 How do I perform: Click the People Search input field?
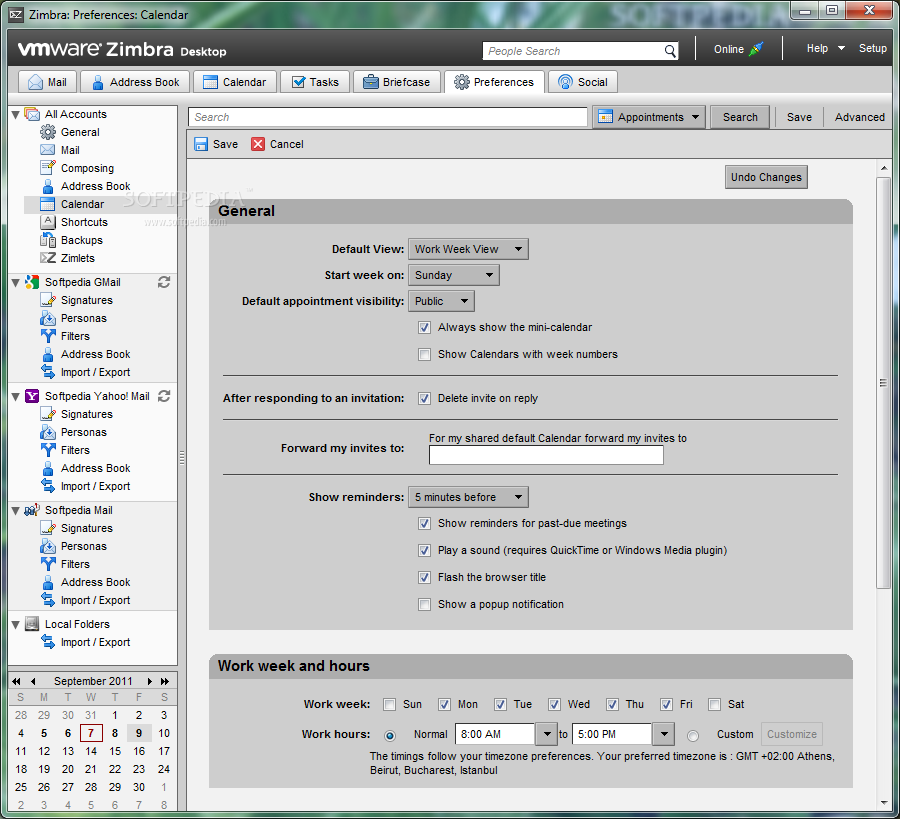point(574,51)
